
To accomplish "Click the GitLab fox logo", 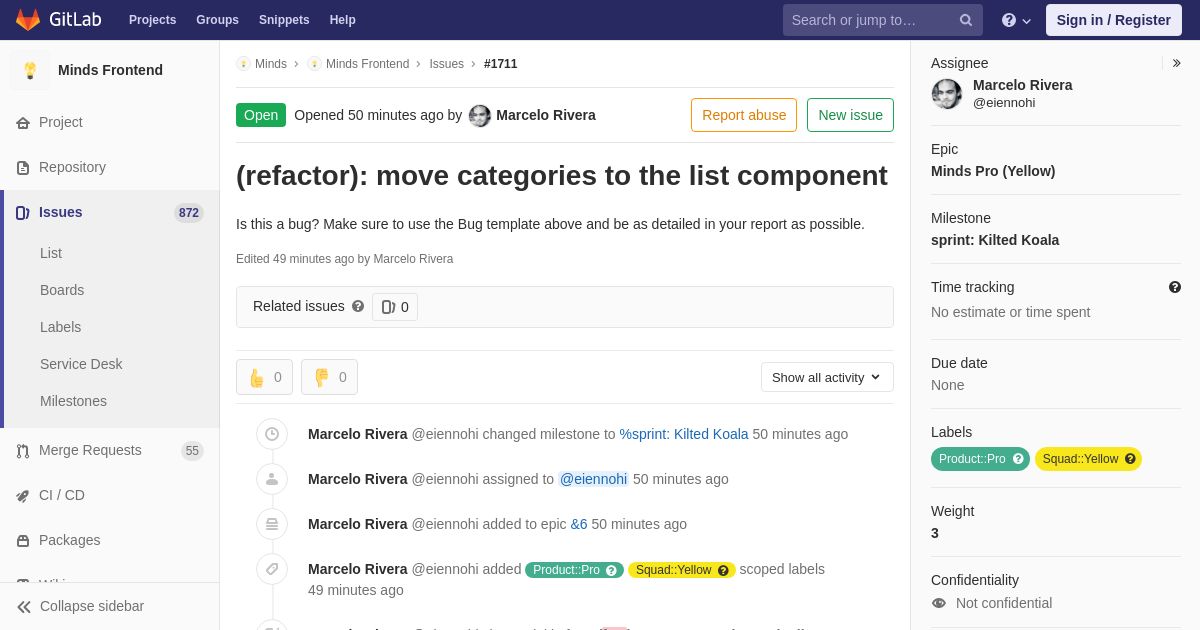I will click(28, 20).
